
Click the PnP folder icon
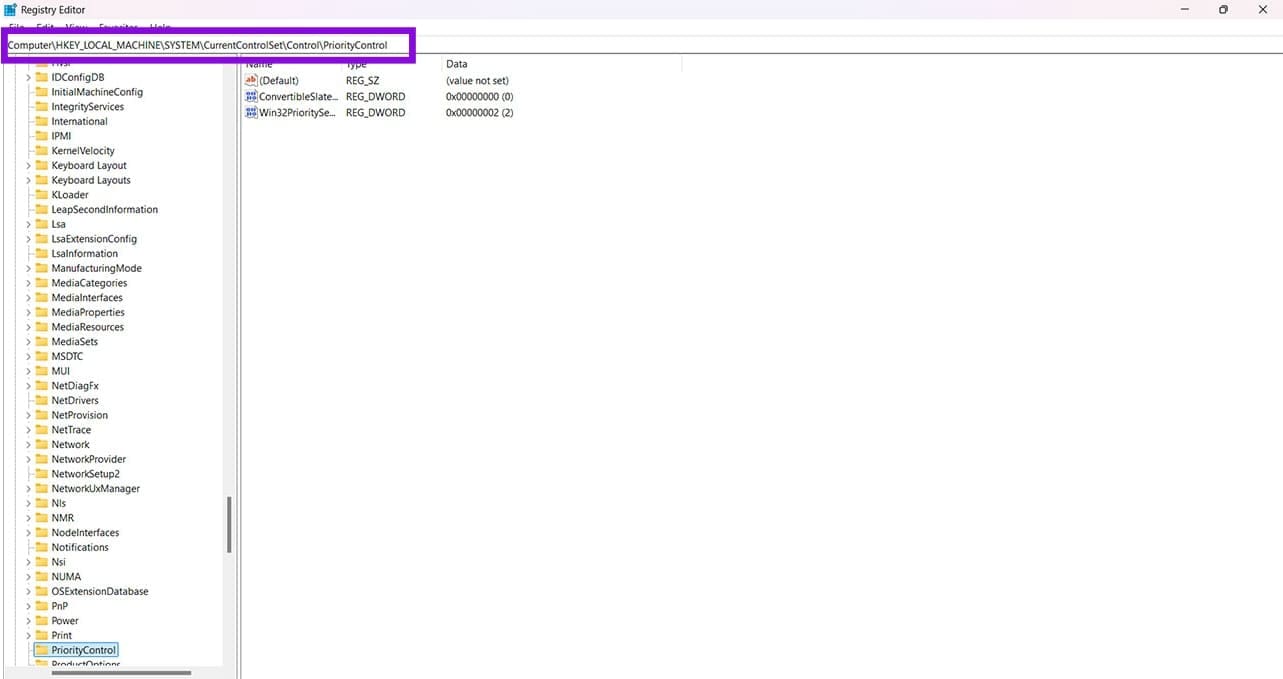[x=42, y=606]
